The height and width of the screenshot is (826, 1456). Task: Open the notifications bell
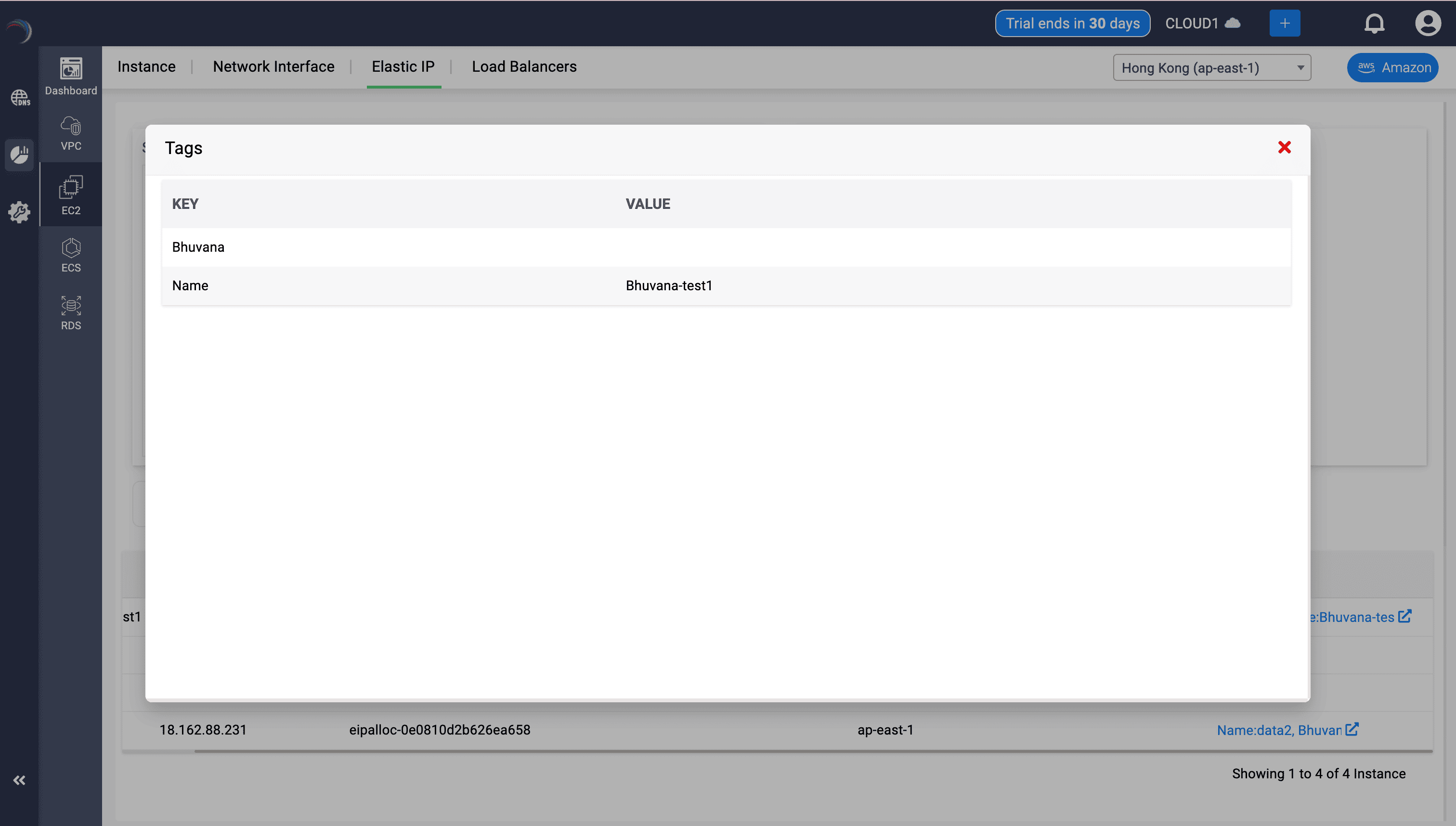pos(1374,23)
